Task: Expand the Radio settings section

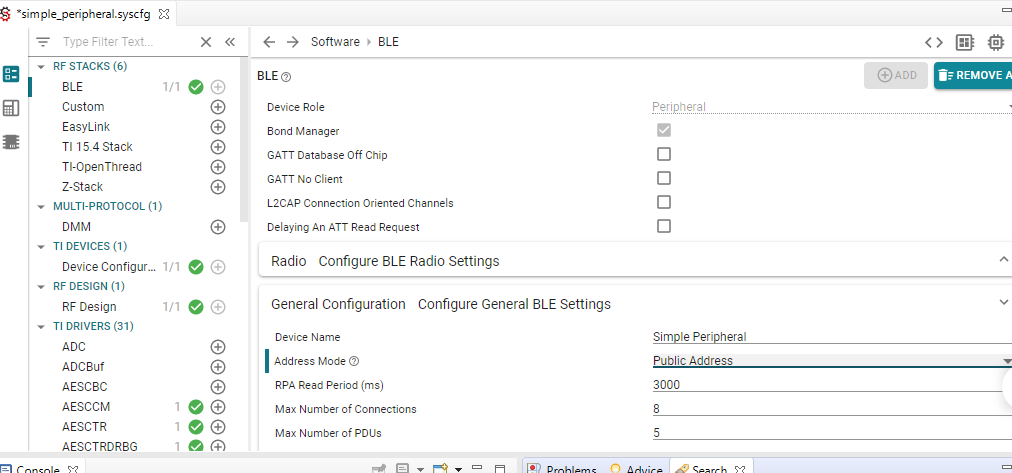Action: tap(1003, 260)
